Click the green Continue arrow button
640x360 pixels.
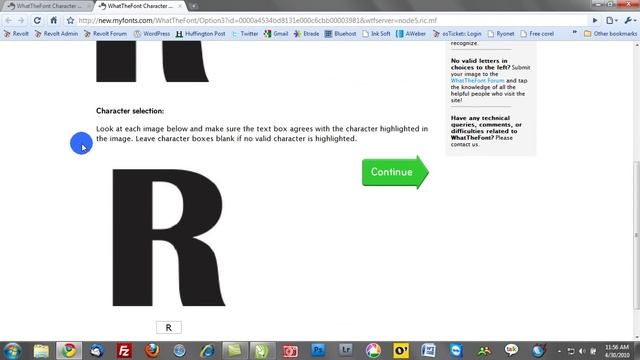click(x=395, y=172)
